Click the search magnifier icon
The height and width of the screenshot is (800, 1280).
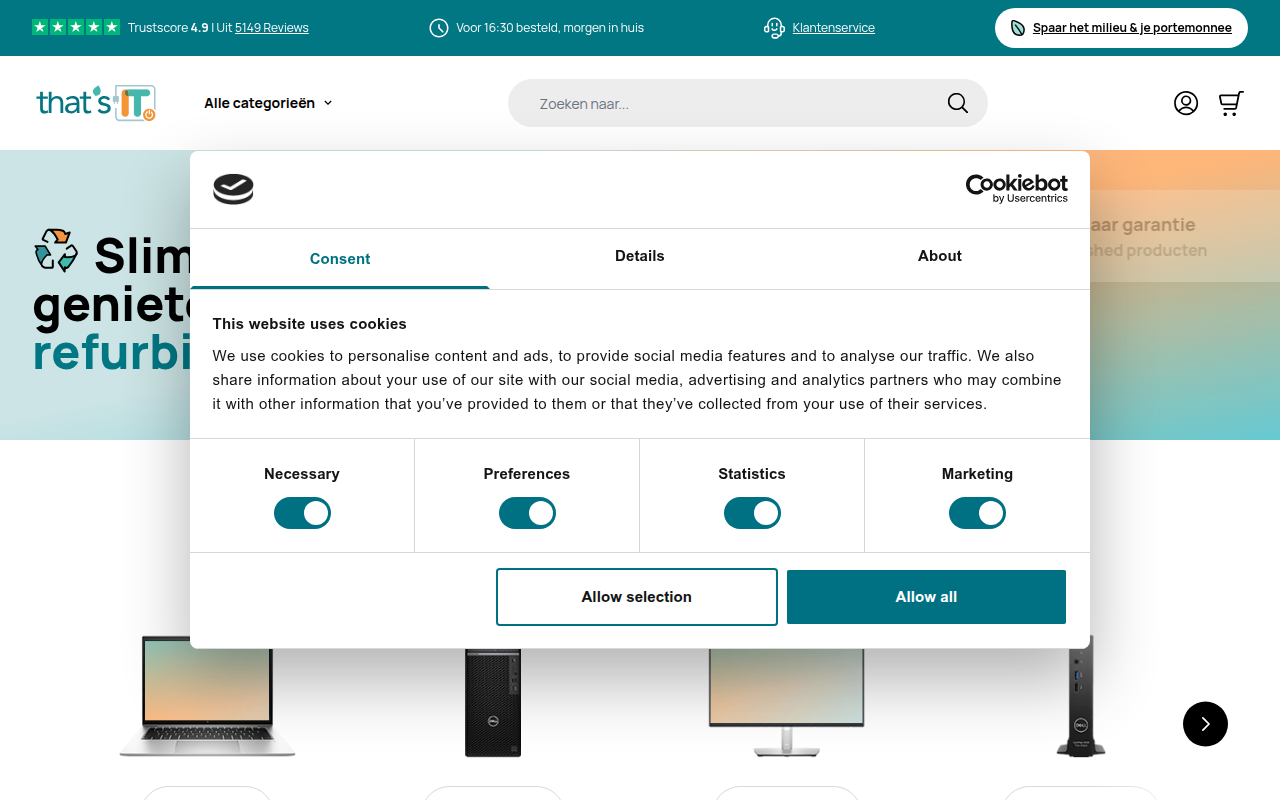point(958,103)
